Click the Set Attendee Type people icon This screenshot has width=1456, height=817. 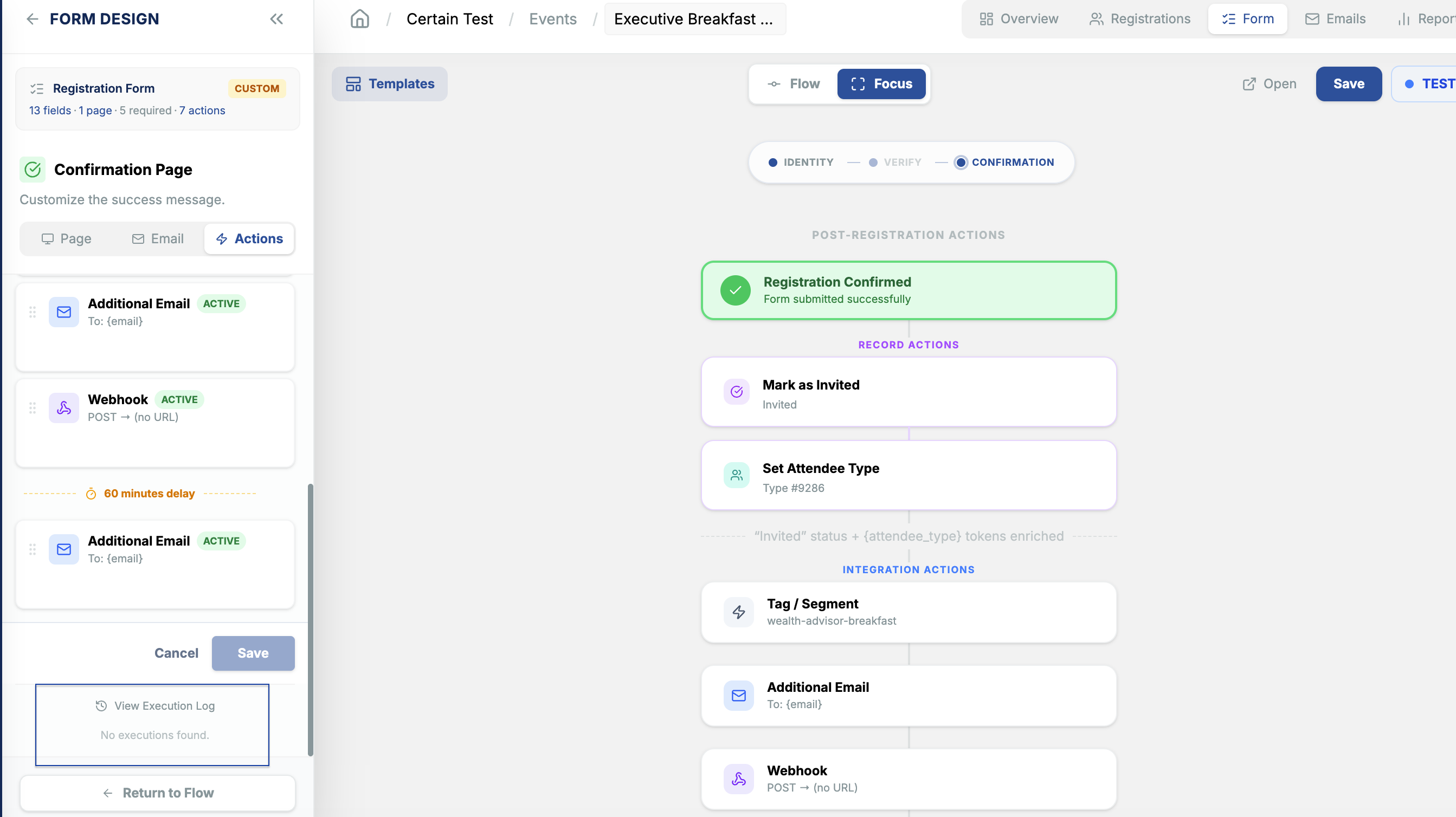pos(737,475)
